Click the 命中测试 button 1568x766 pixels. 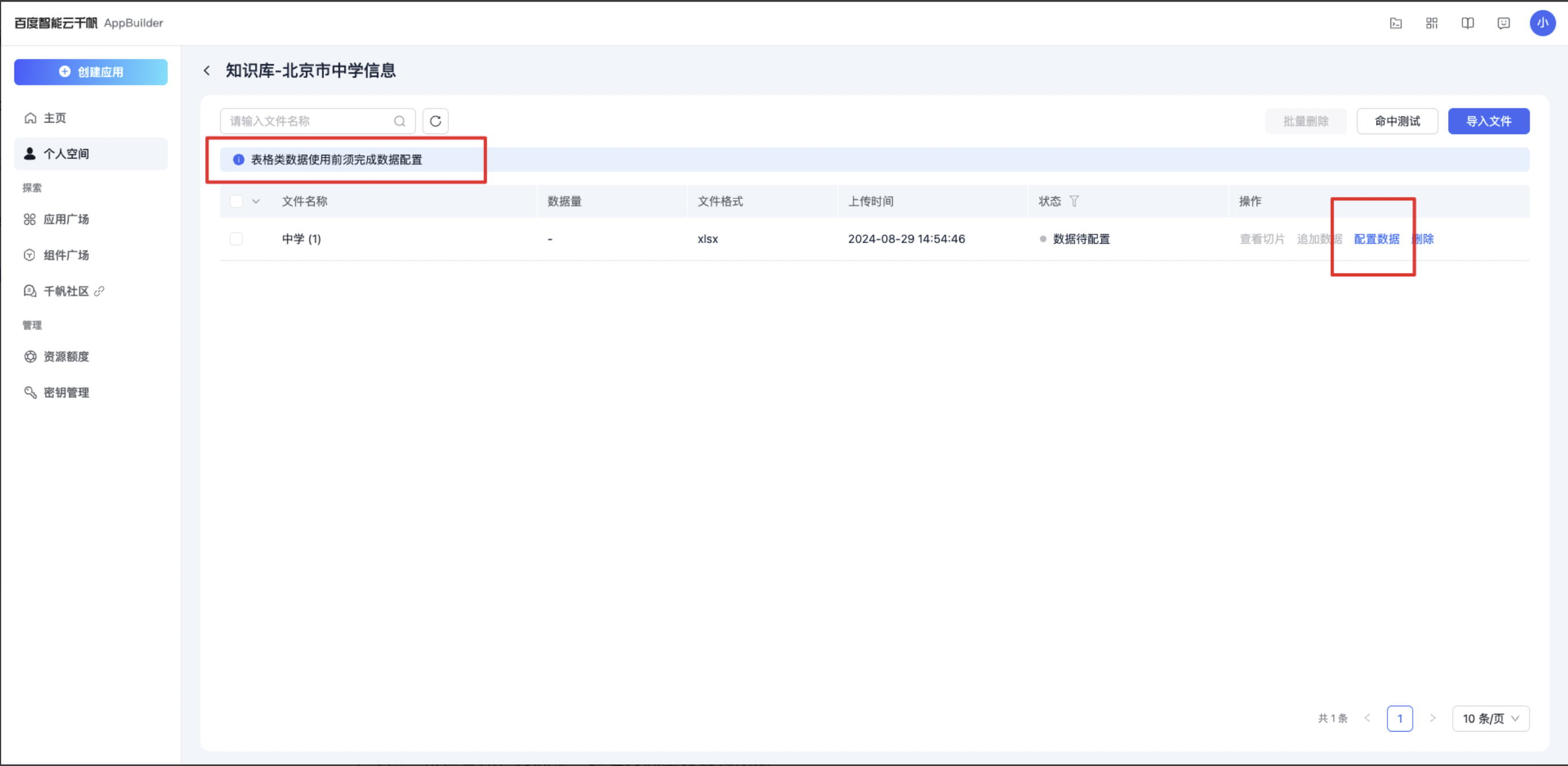(1397, 121)
